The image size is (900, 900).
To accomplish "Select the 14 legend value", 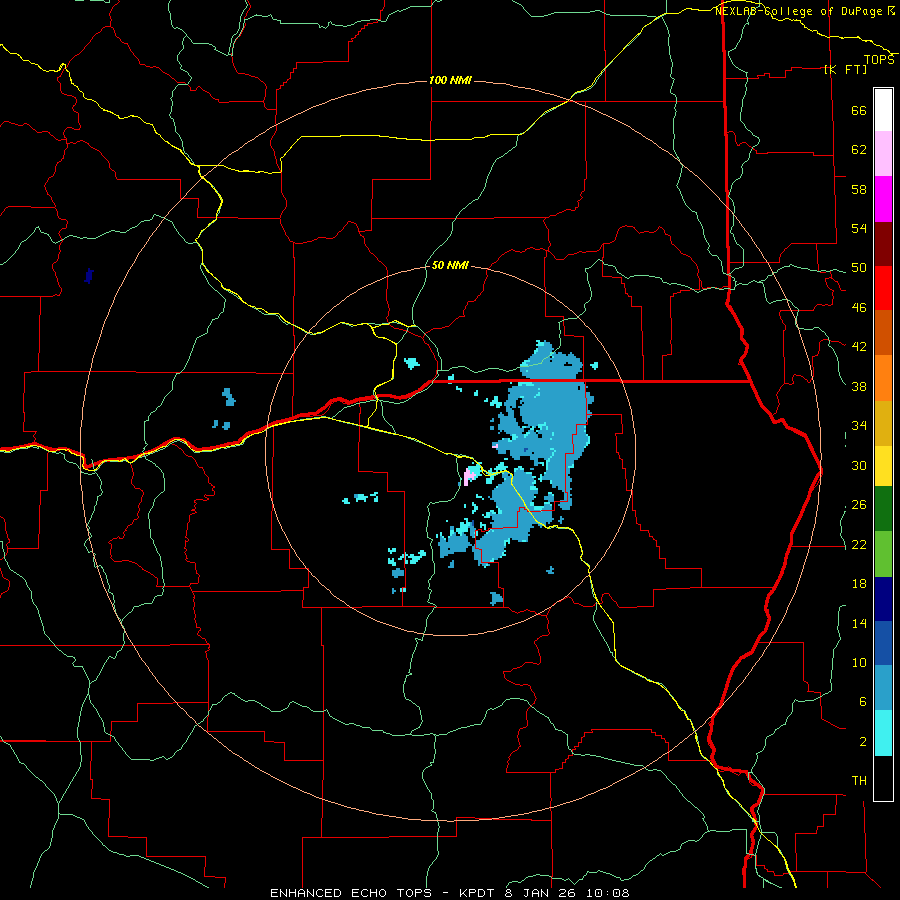I will click(x=859, y=623).
